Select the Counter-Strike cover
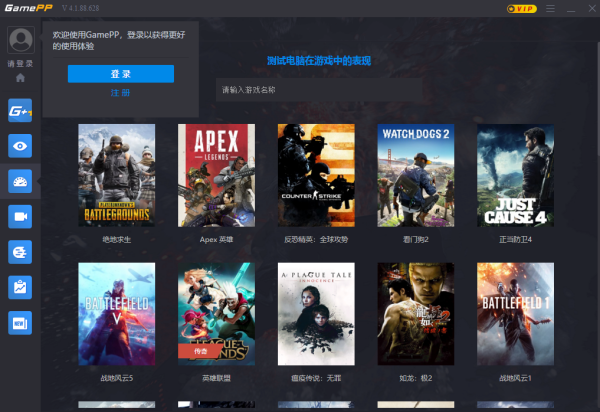 316,175
